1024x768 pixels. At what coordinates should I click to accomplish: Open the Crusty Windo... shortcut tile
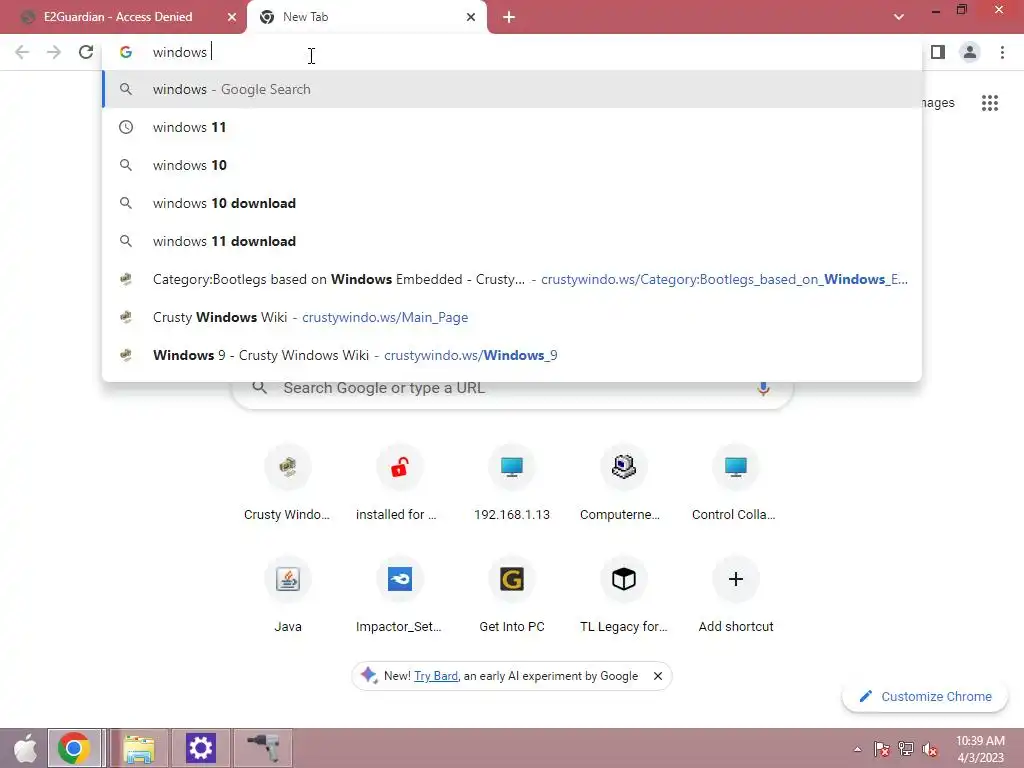pos(287,483)
